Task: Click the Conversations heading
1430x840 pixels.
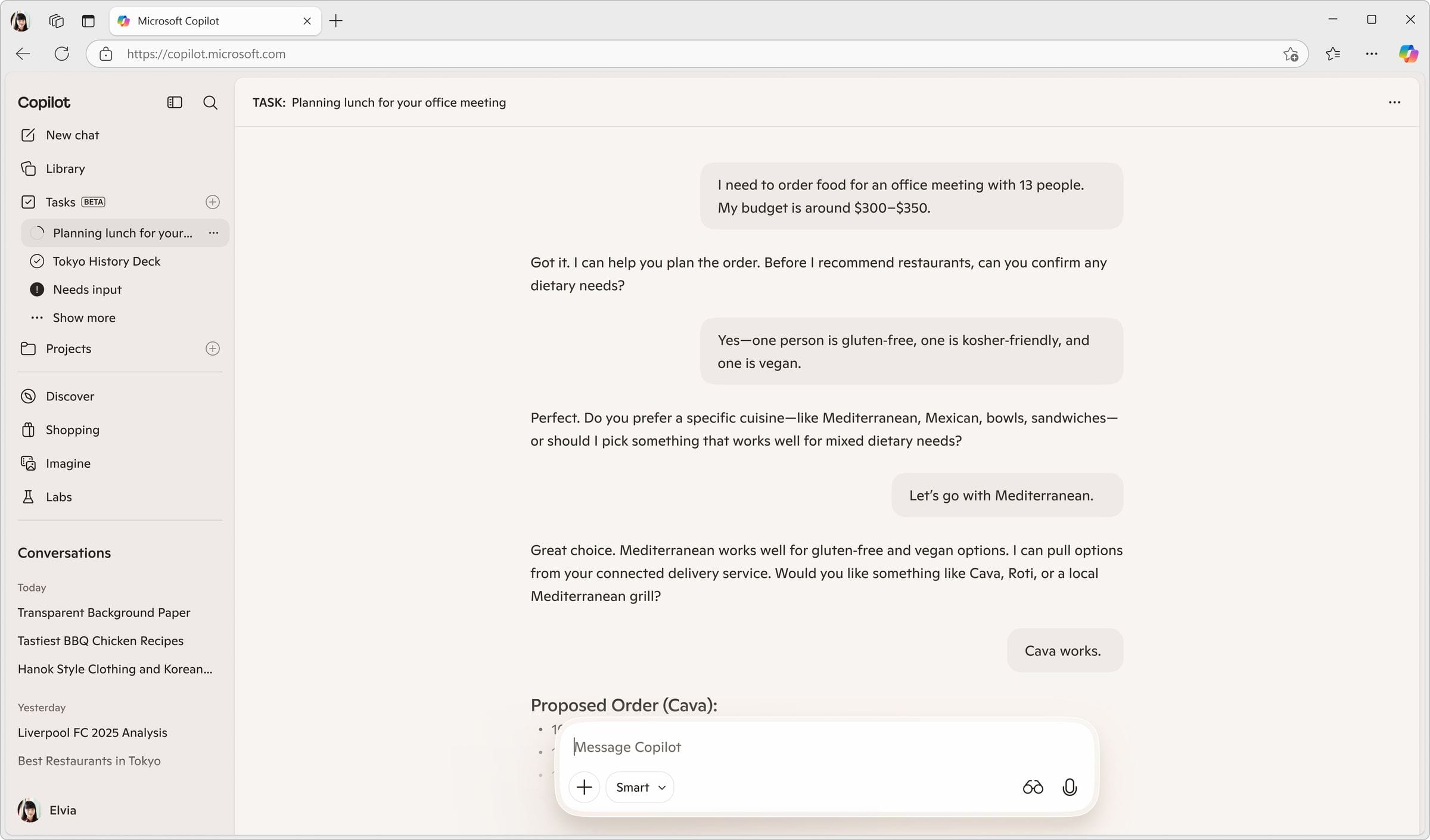Action: 64,553
